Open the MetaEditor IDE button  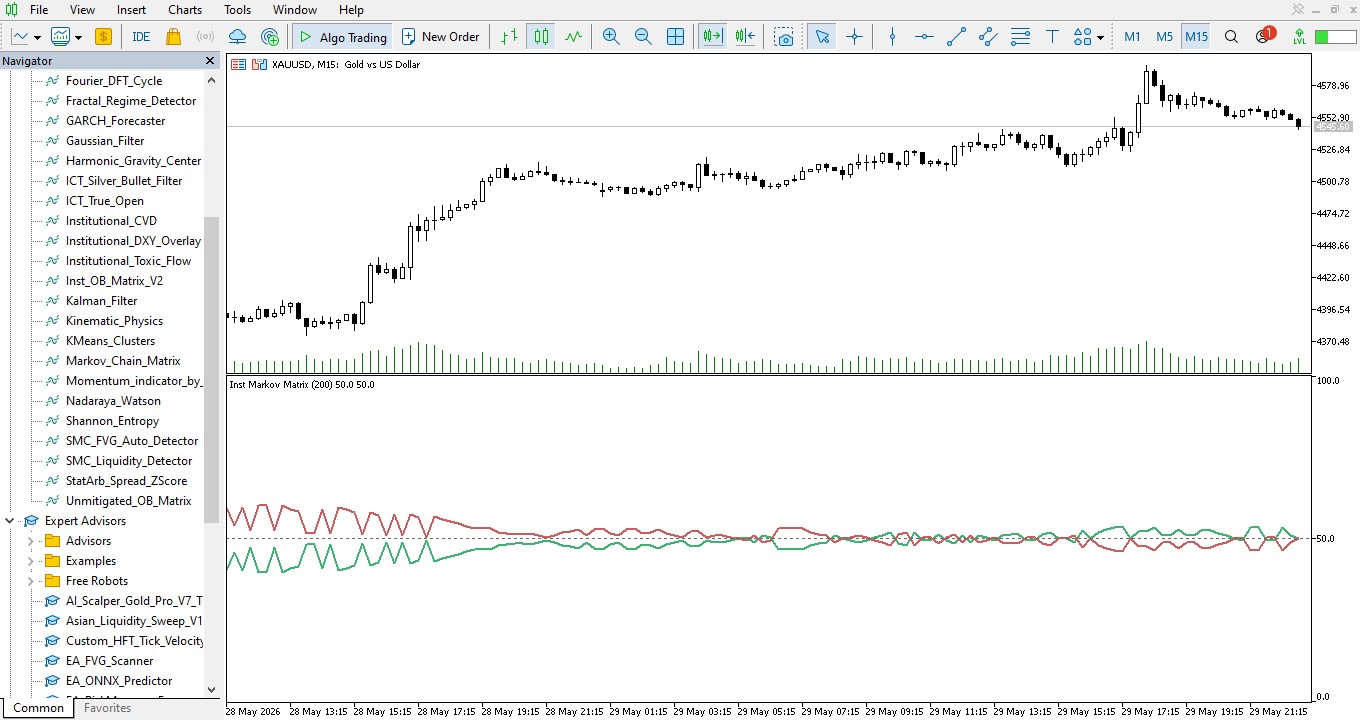coord(141,37)
